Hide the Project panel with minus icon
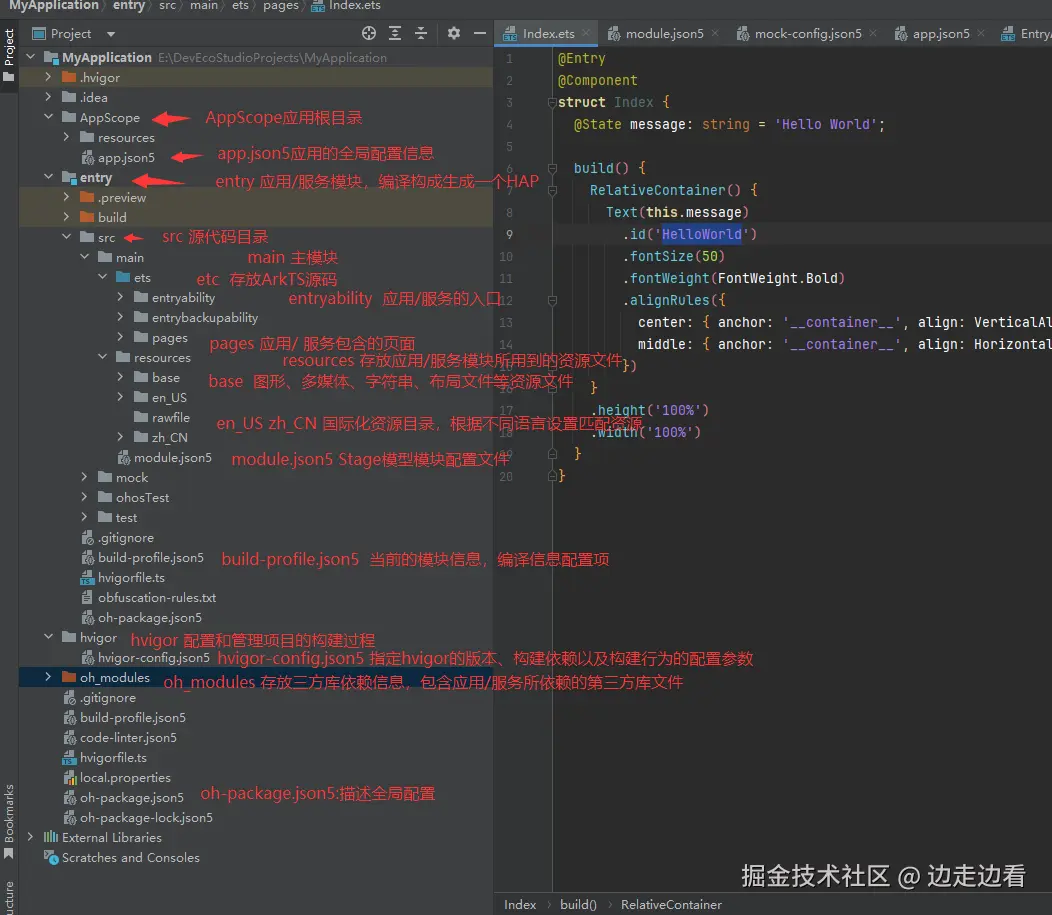The height and width of the screenshot is (915, 1052). tap(480, 34)
